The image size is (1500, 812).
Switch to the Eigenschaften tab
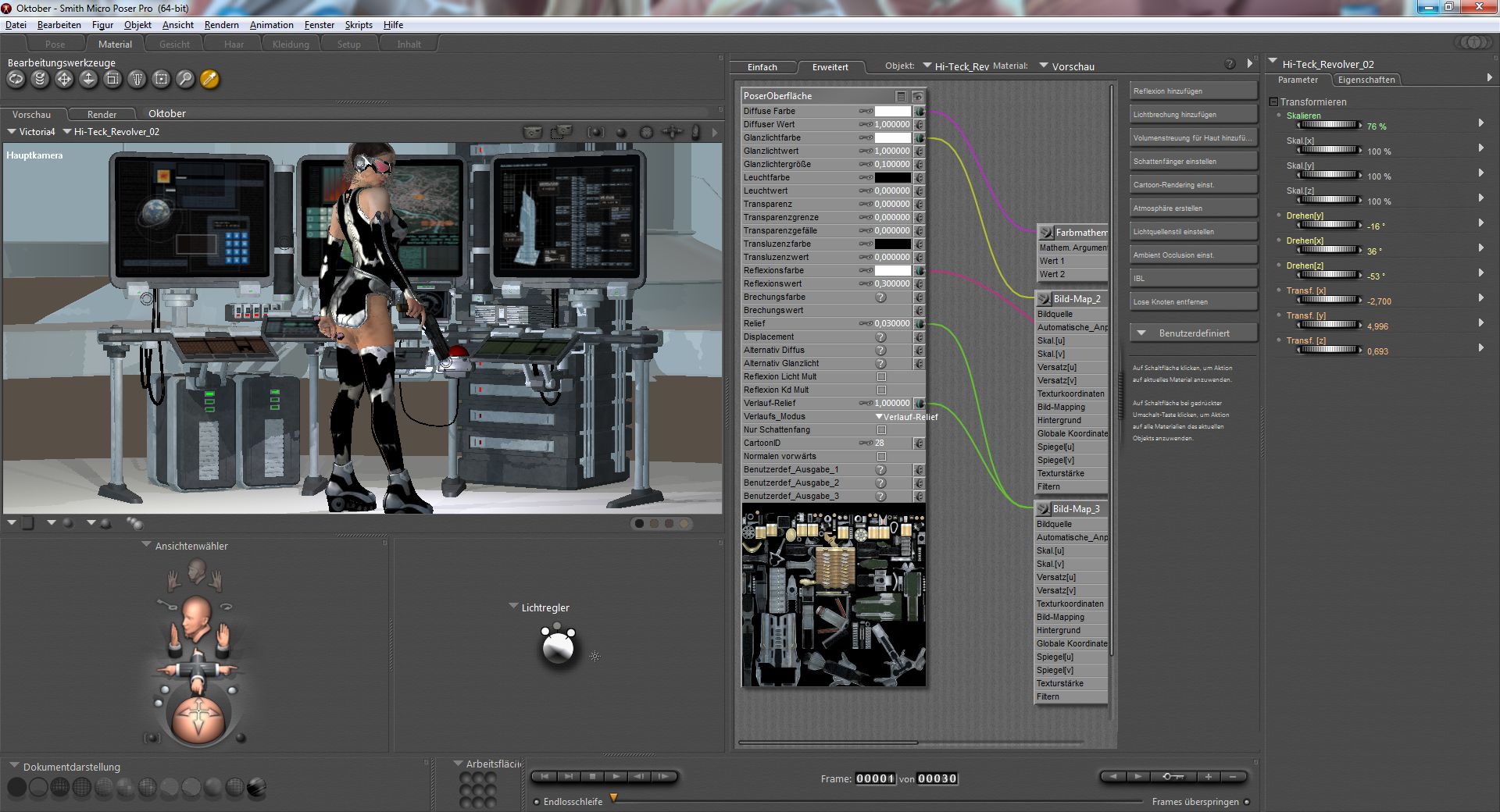pos(1366,80)
